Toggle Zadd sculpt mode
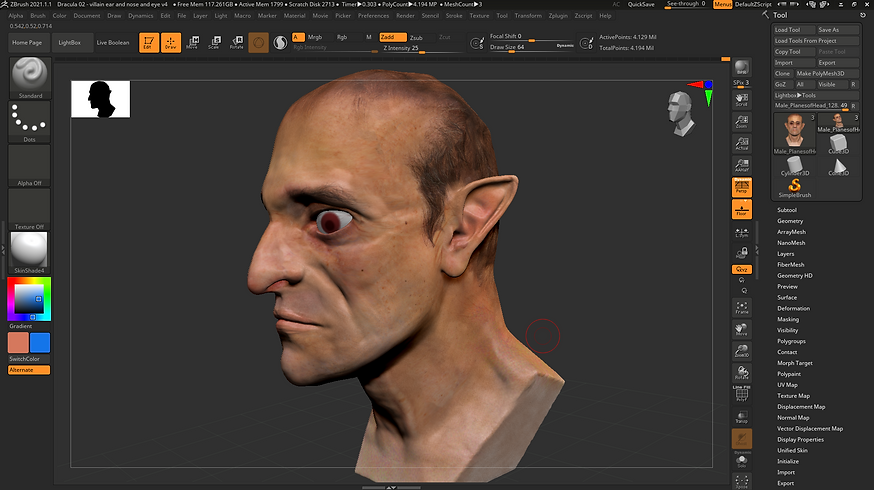The height and width of the screenshot is (490, 874). point(393,37)
